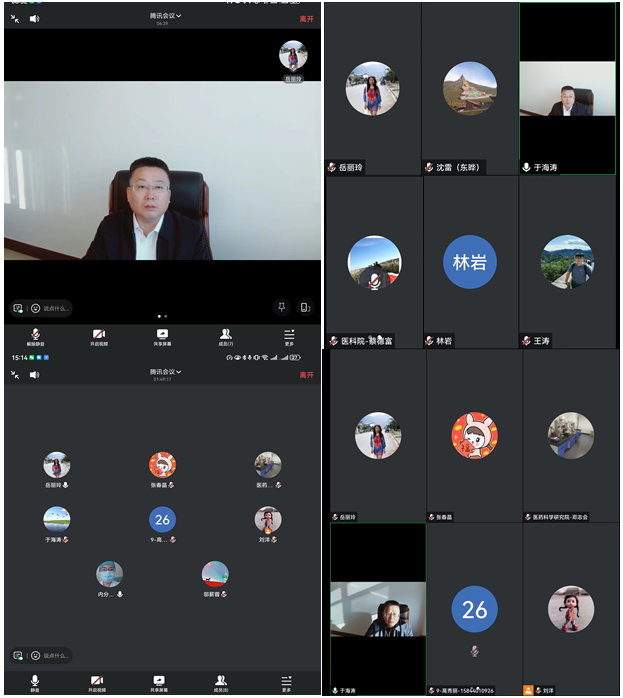This screenshot has height=698, width=623.
Task: Expand the 腾讯会议 title dropdown showing 06:39
Action: click(166, 17)
